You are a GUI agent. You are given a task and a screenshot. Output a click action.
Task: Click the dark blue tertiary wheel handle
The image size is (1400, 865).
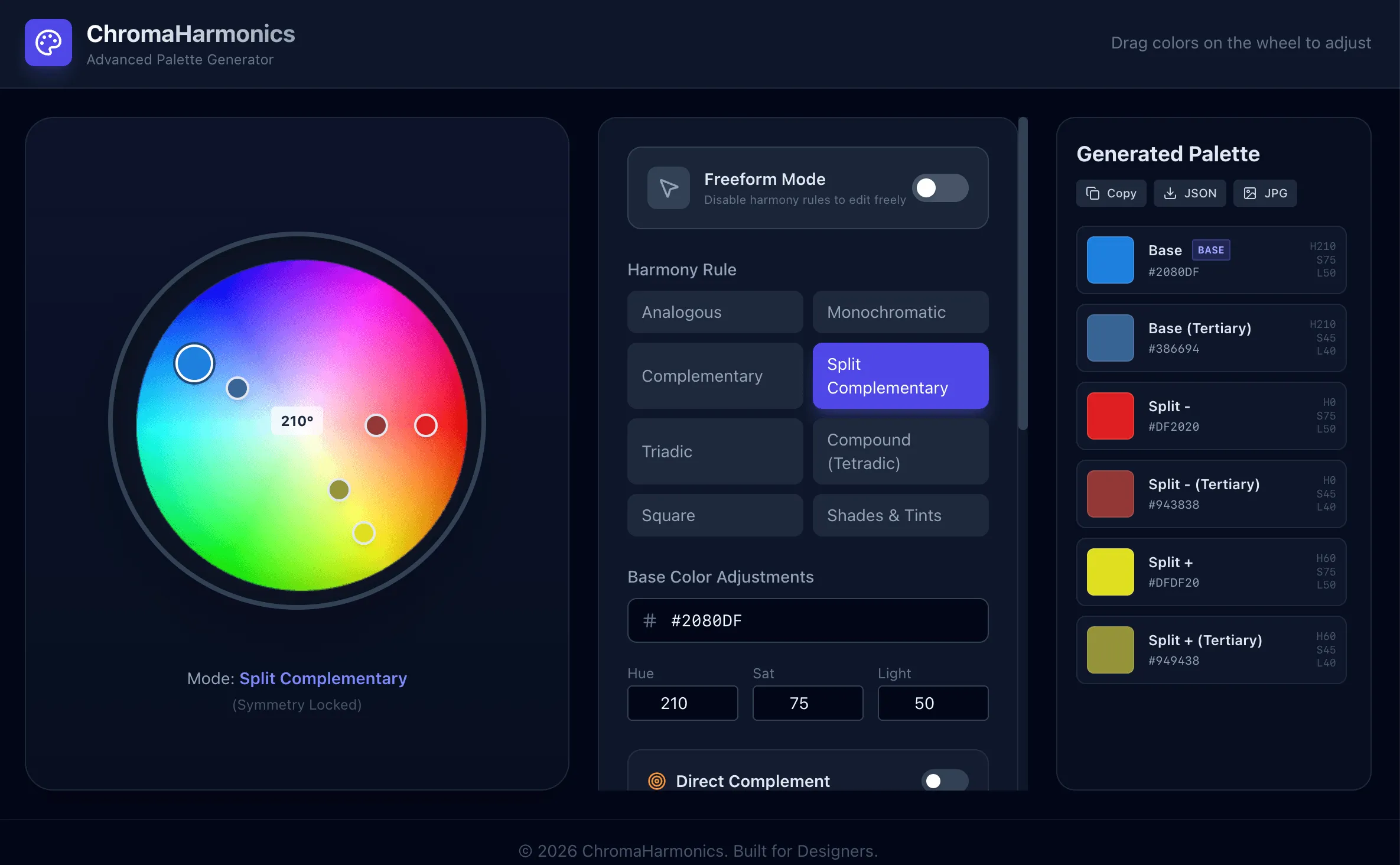(x=237, y=388)
